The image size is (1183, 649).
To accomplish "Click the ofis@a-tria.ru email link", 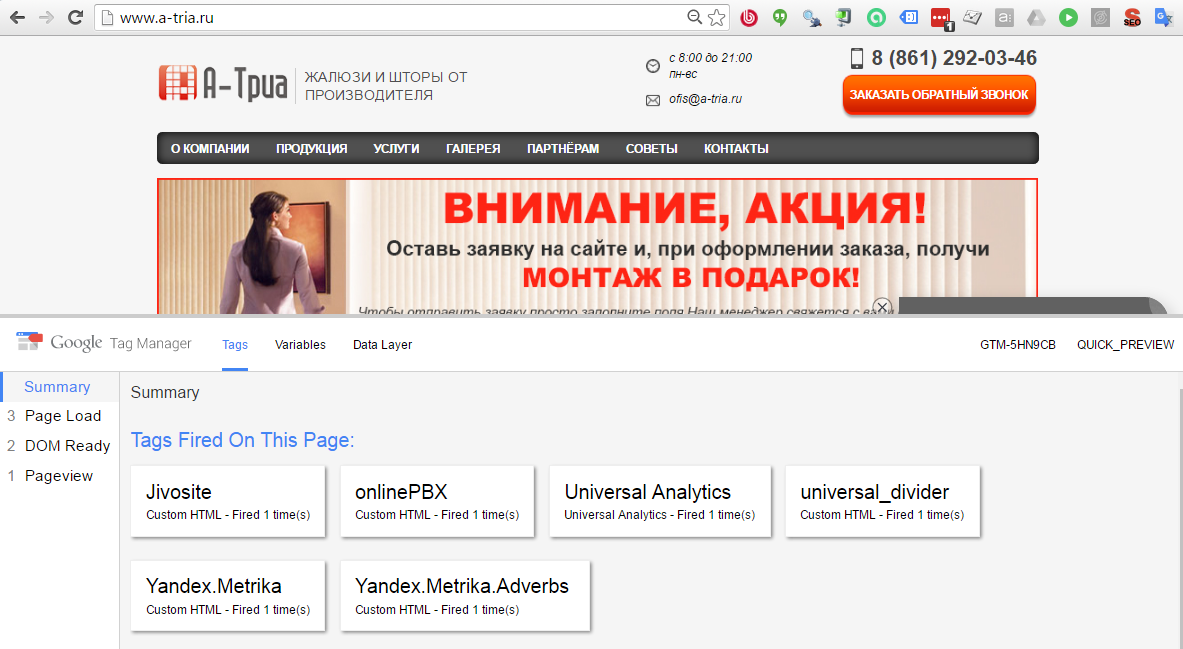I will coord(705,99).
